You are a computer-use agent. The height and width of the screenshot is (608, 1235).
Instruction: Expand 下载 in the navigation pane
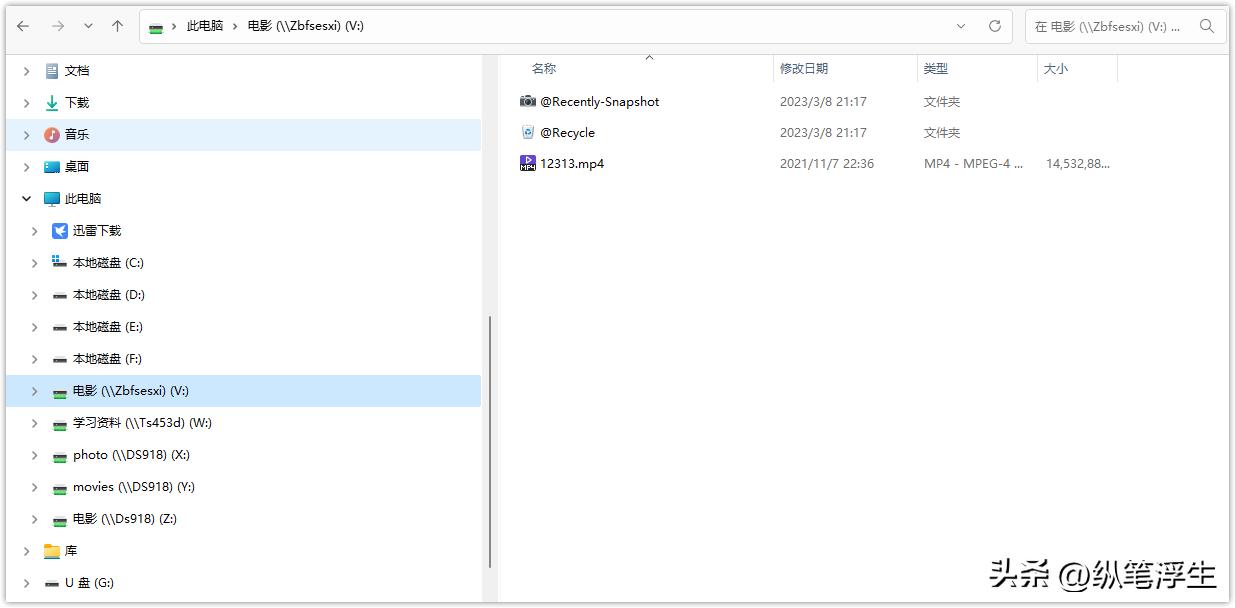[x=27, y=103]
